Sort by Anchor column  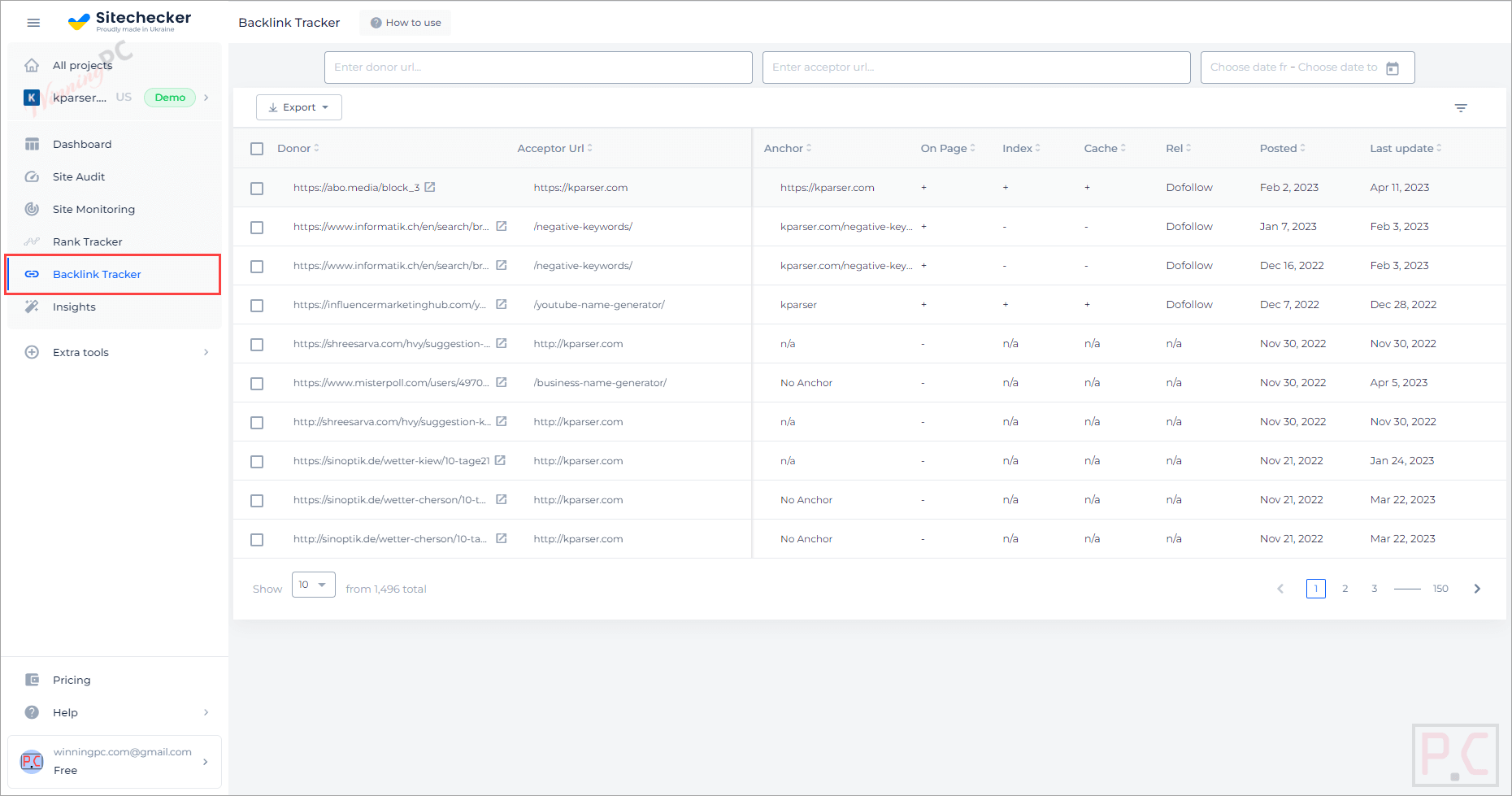[787, 148]
